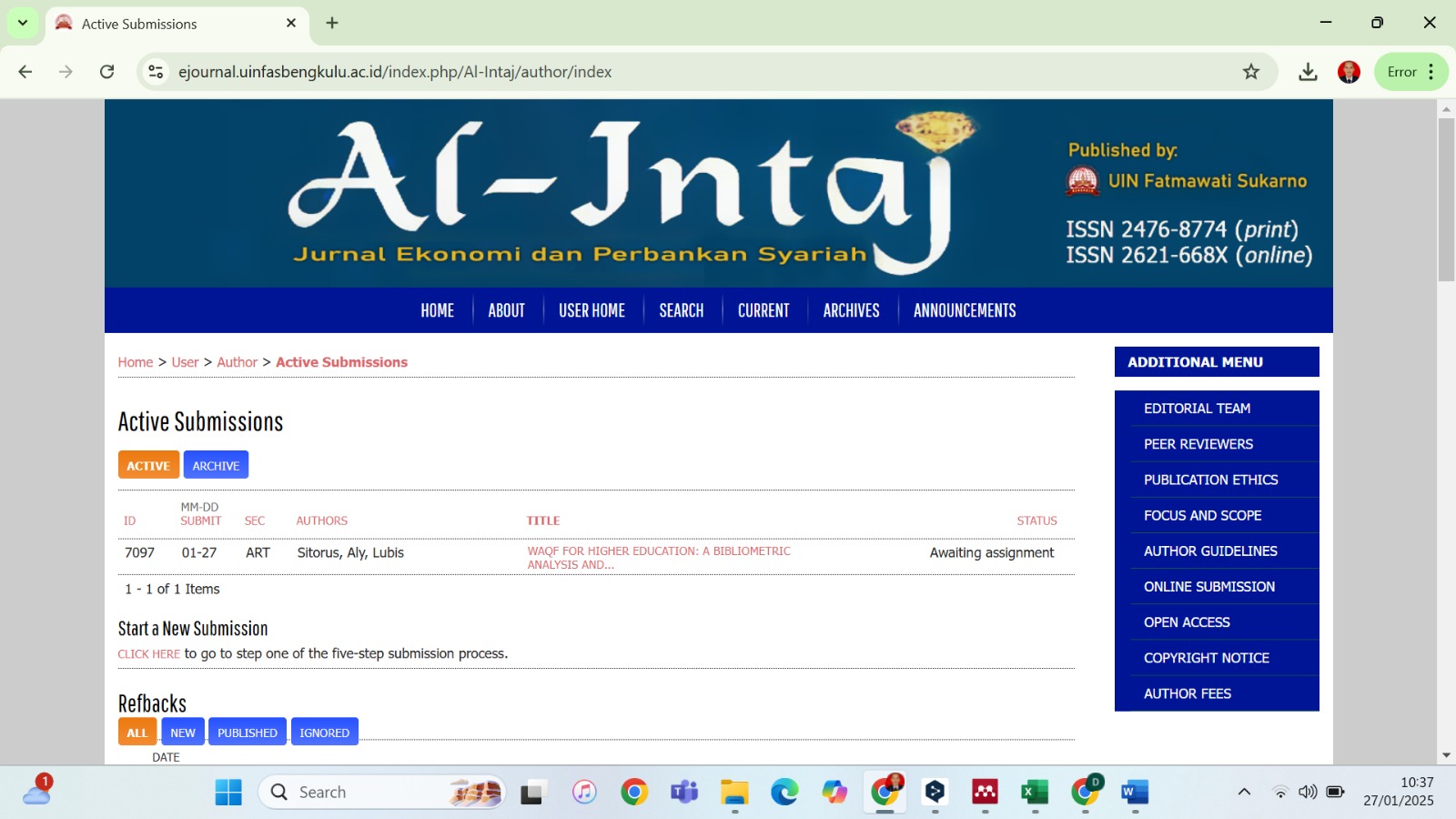This screenshot has width=1456, height=819.
Task: Open the browser downloads icon
Action: [x=1308, y=72]
